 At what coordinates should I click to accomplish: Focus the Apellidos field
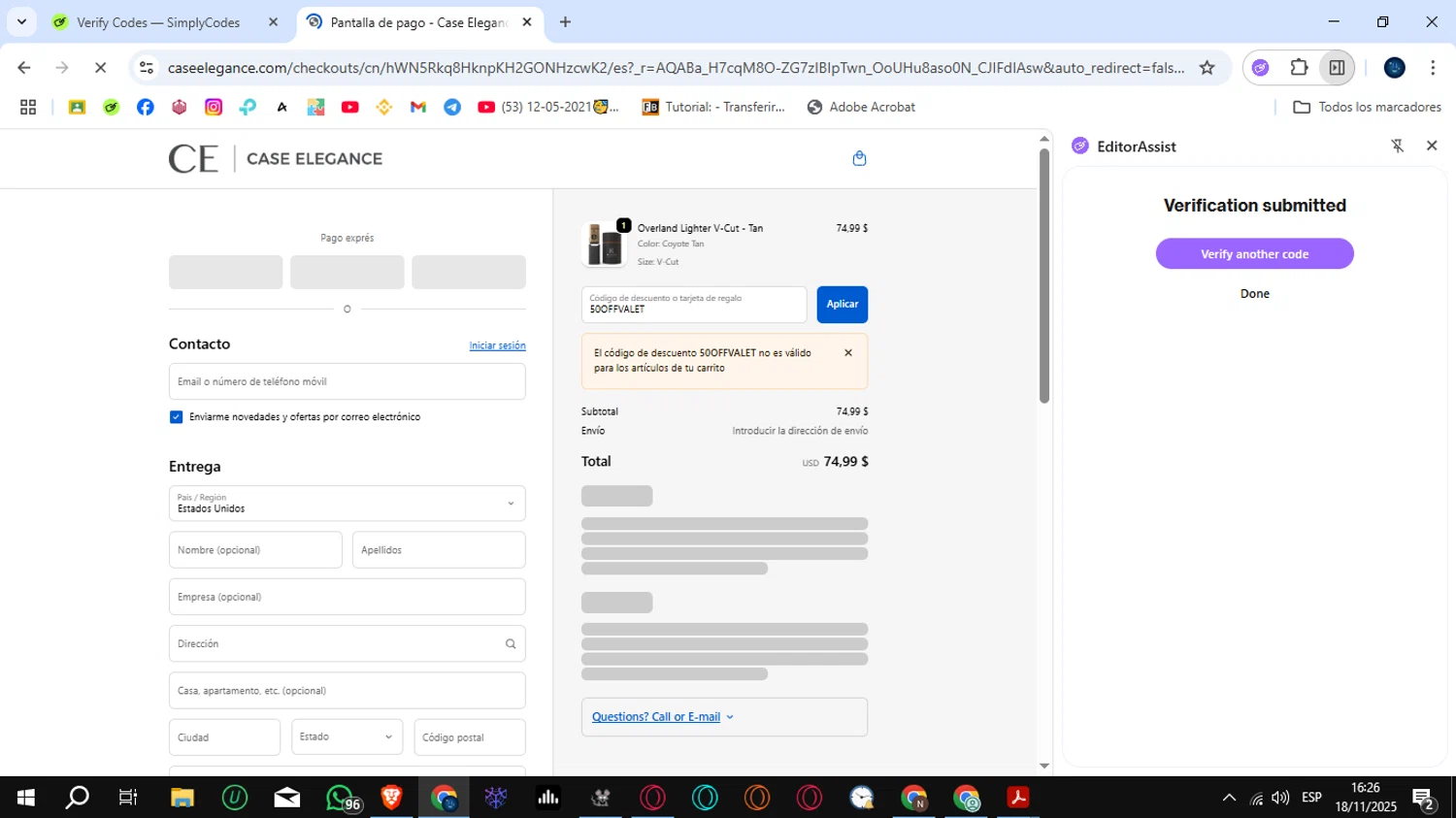click(439, 550)
